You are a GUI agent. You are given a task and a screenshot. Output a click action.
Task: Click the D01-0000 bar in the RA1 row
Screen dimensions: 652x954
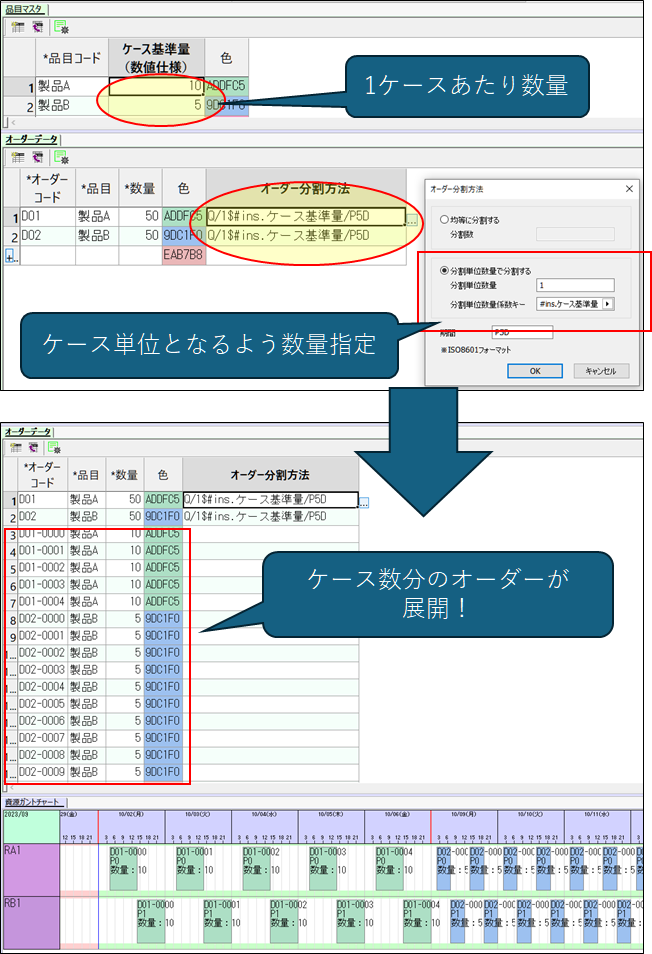pos(125,866)
